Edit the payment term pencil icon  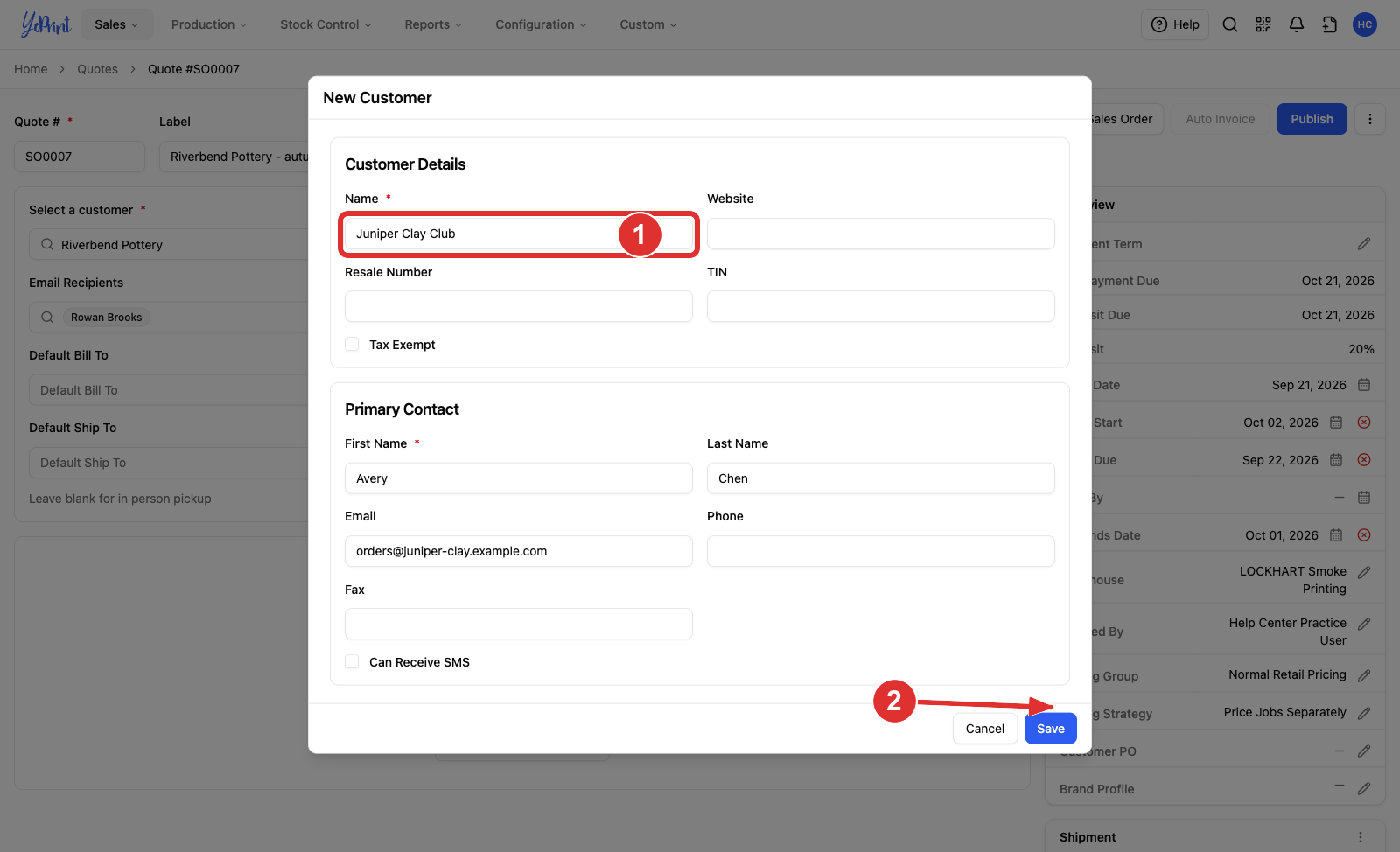point(1363,244)
